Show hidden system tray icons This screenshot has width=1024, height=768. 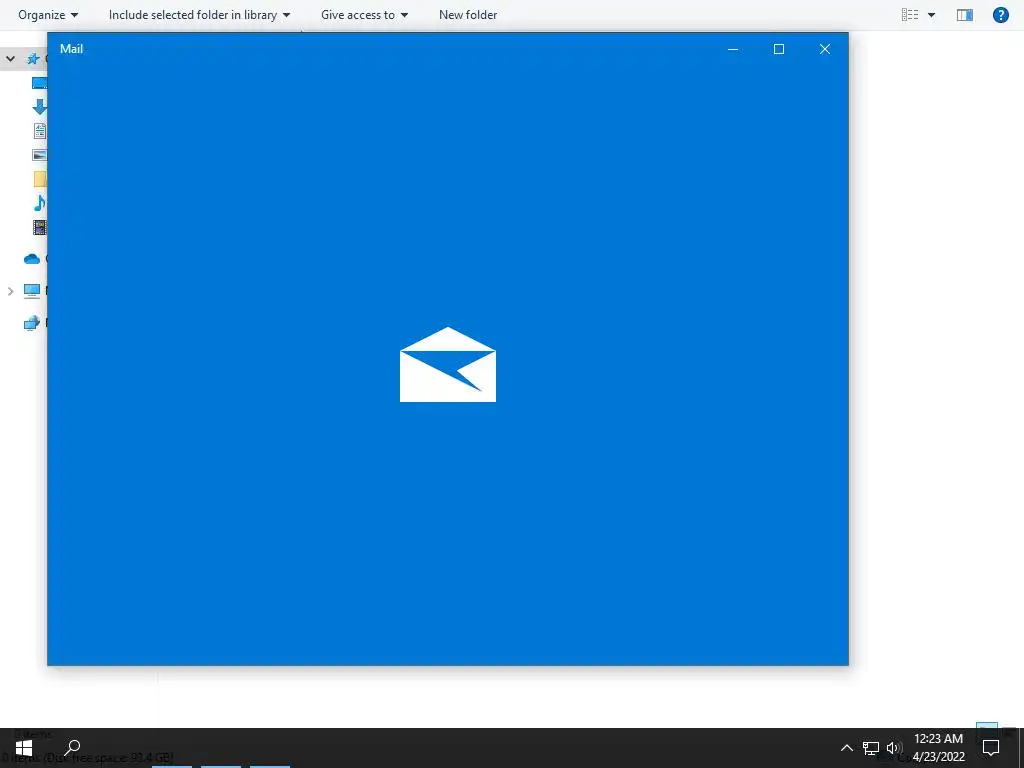tap(846, 748)
